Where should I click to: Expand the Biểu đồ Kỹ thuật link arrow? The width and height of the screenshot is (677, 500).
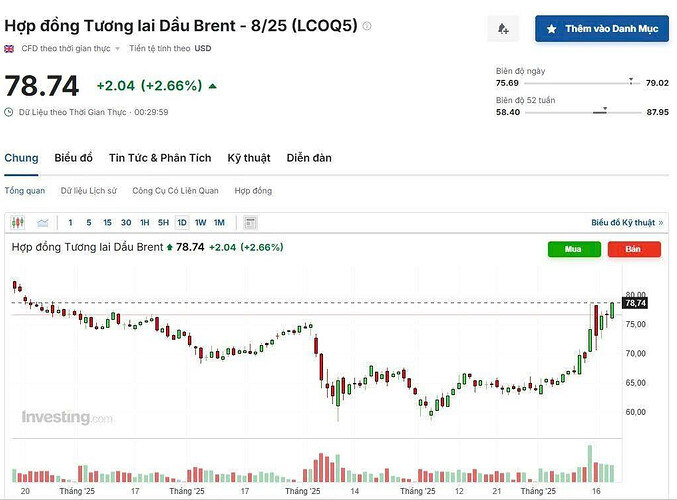point(660,222)
